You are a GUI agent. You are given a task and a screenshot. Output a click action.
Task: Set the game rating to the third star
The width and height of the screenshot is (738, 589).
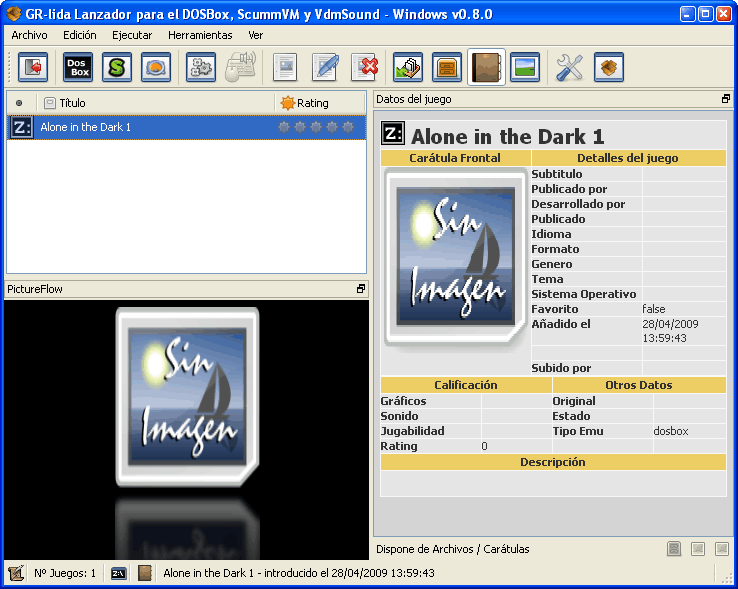pyautogui.click(x=316, y=127)
